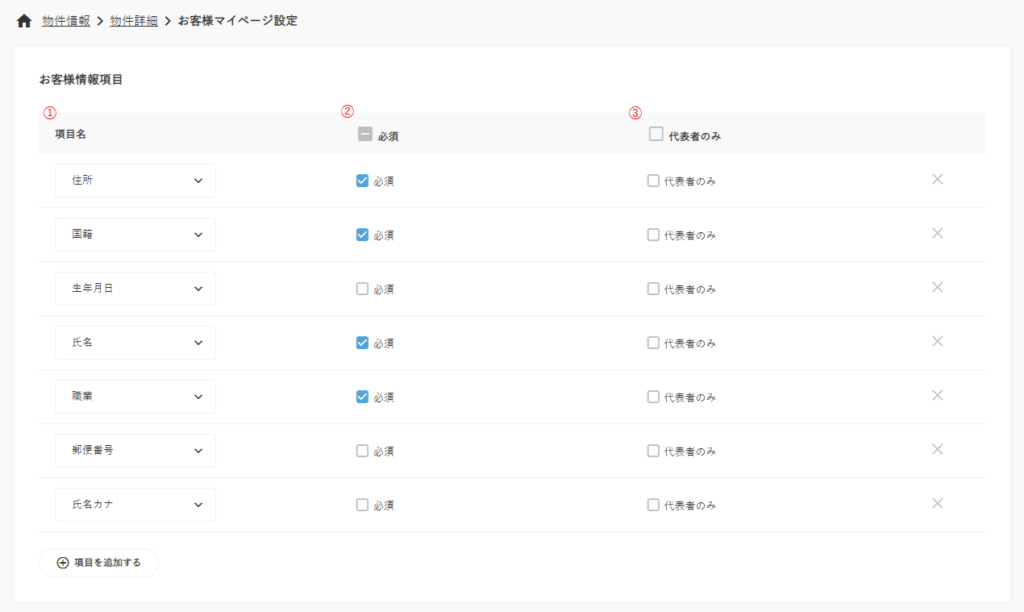
Task: Enable 必須 for the 生年月日 row
Action: pyautogui.click(x=362, y=289)
